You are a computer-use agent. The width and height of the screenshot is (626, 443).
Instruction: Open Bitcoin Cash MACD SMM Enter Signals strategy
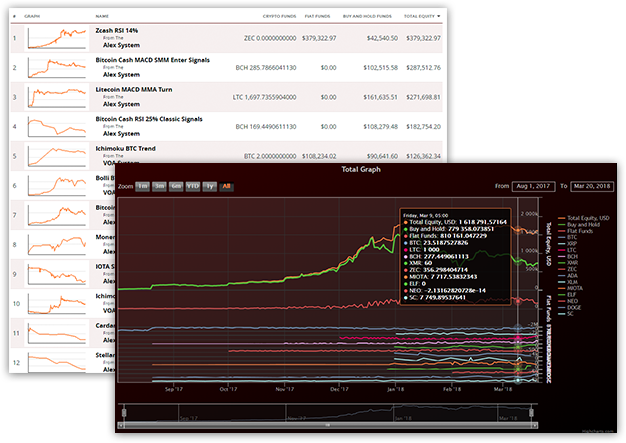tap(153, 60)
